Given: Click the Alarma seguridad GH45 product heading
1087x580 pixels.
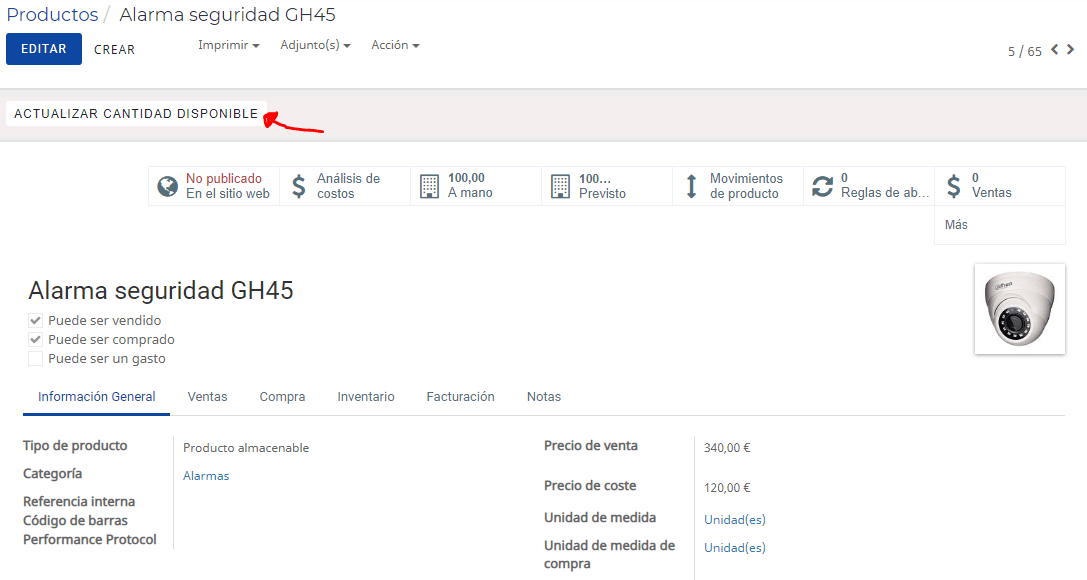Looking at the screenshot, I should [161, 290].
